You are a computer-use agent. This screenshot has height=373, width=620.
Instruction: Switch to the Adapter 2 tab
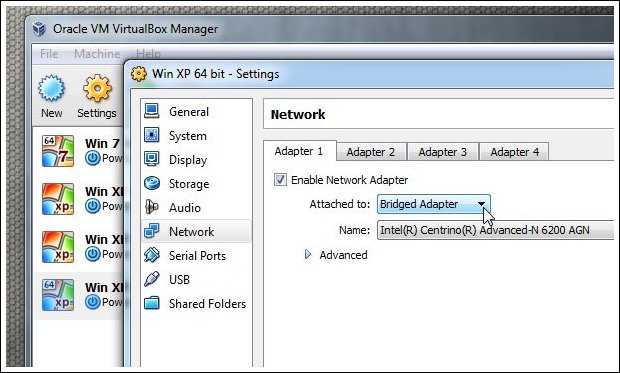(x=371, y=152)
